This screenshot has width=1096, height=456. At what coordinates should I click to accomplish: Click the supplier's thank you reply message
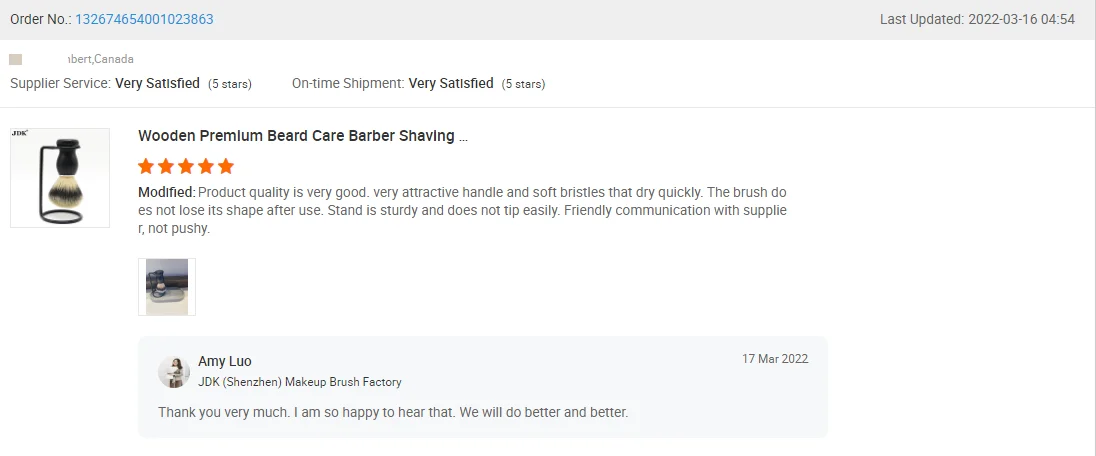392,412
